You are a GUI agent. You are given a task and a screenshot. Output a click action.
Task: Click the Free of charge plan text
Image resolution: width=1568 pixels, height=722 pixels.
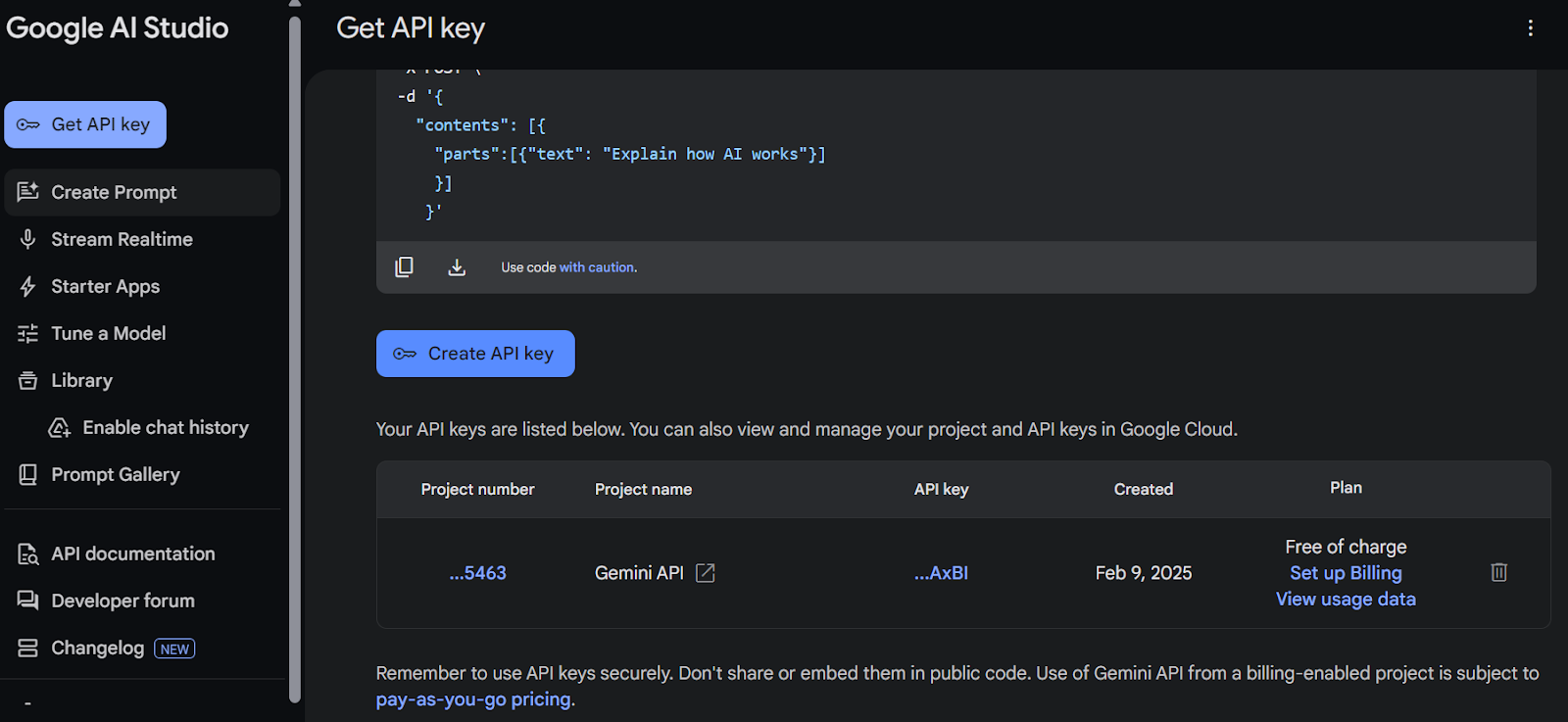click(1346, 547)
